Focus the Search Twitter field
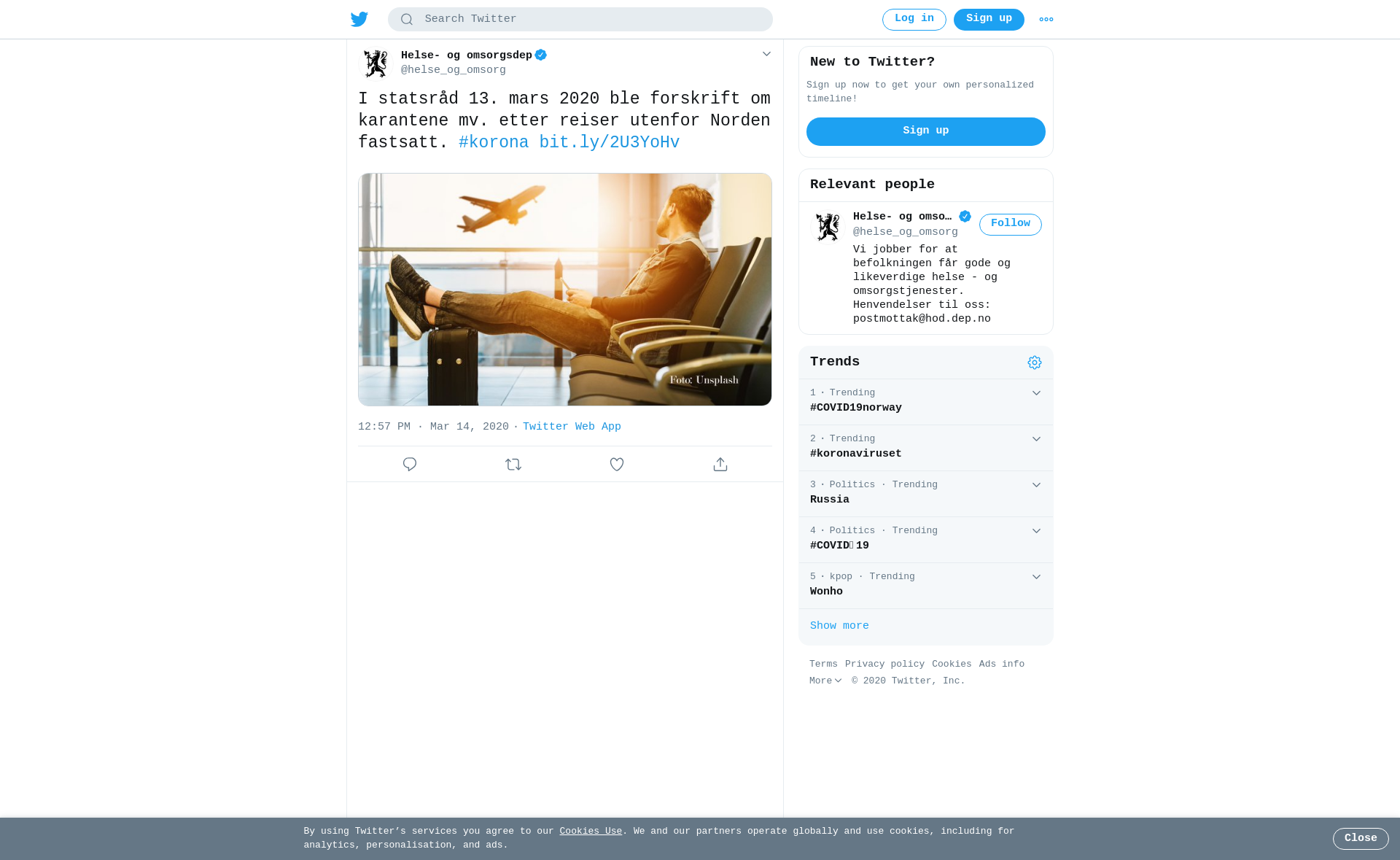1400x860 pixels. coord(580,20)
